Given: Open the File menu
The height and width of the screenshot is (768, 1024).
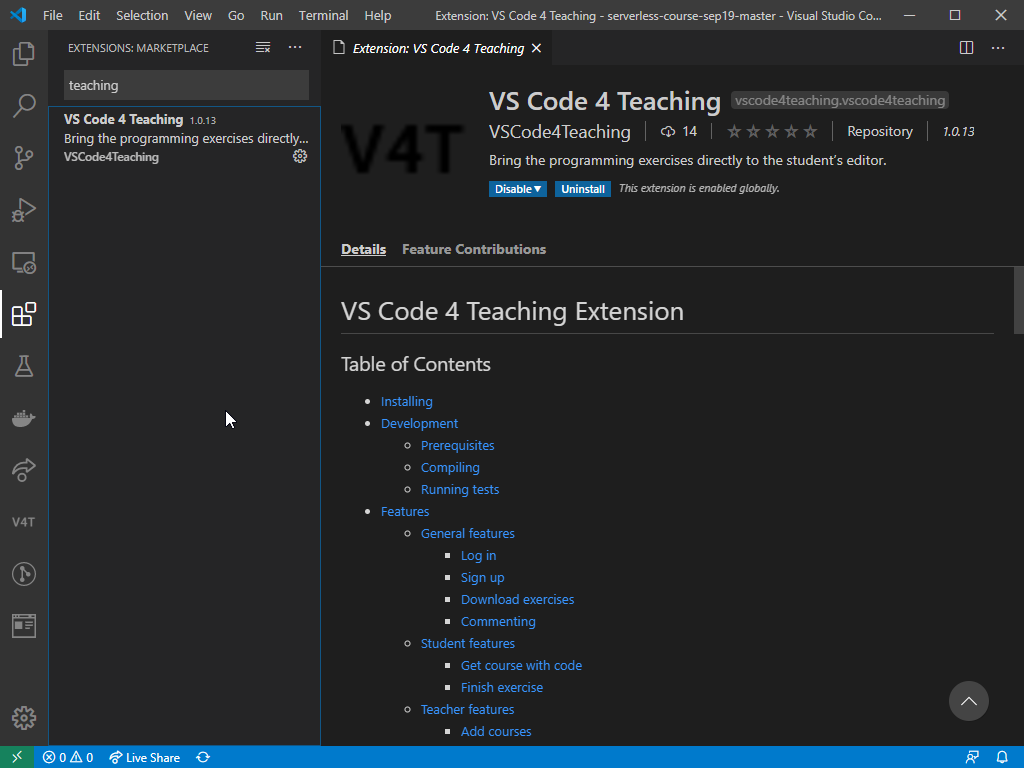Looking at the screenshot, I should click(52, 15).
